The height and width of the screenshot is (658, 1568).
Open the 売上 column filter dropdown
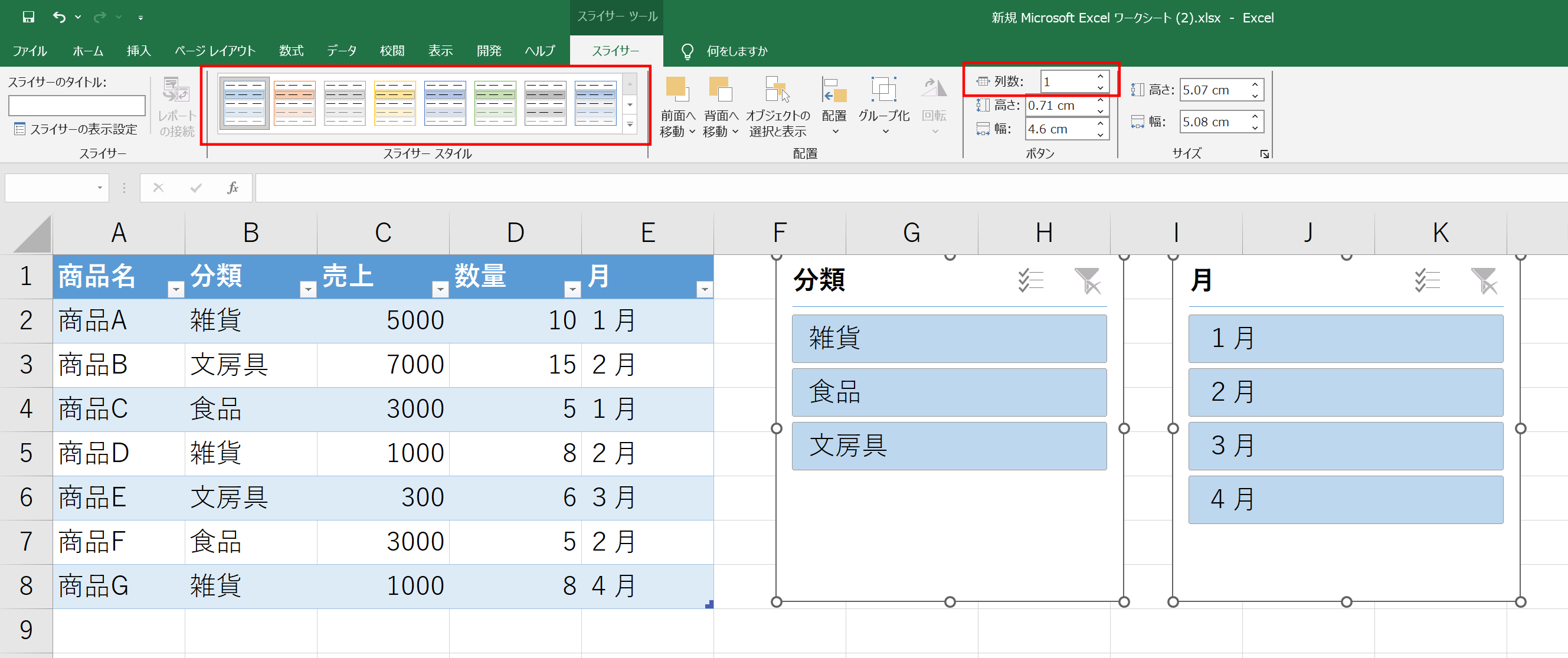click(x=440, y=290)
